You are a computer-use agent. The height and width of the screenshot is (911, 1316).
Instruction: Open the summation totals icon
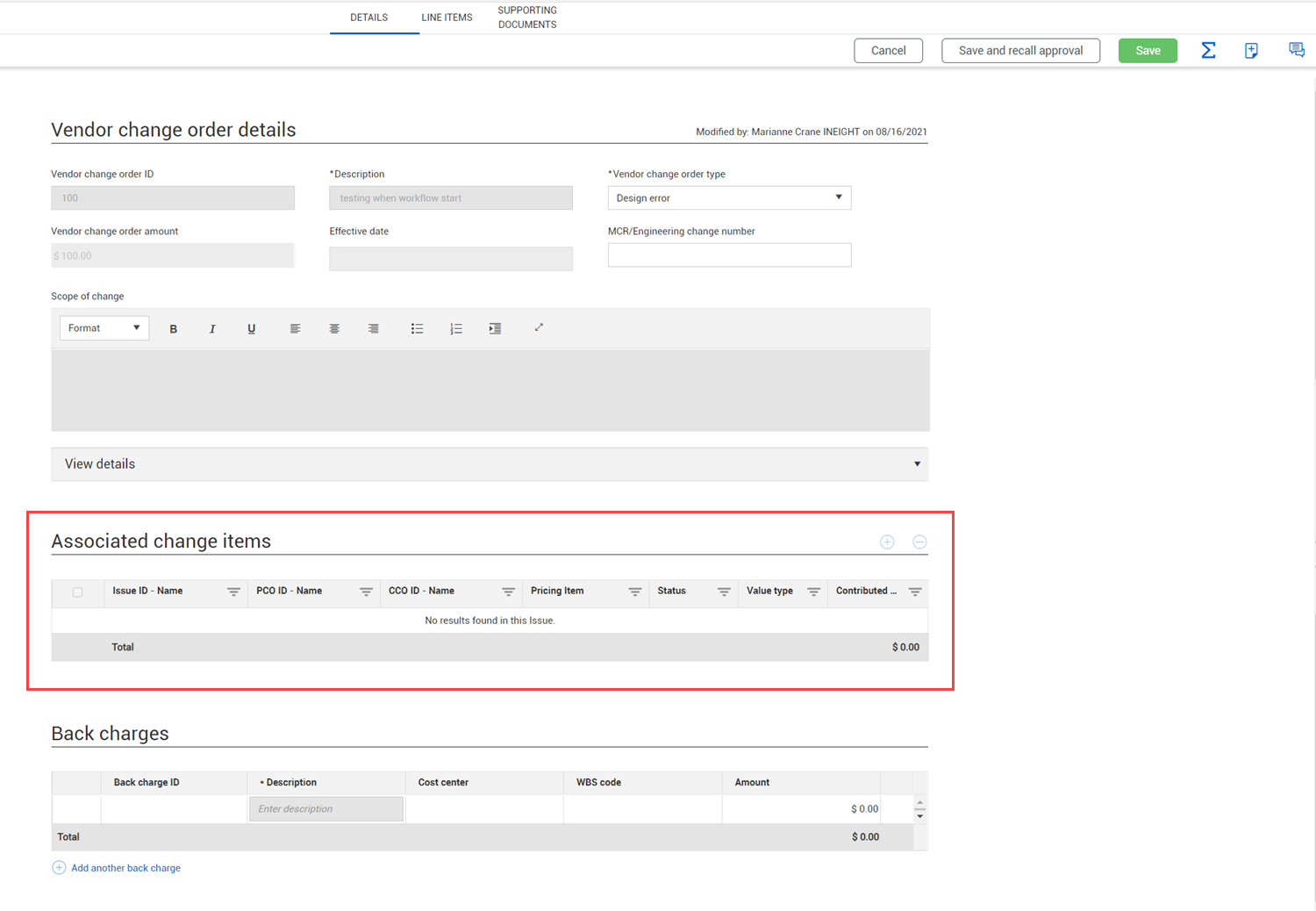(x=1208, y=51)
